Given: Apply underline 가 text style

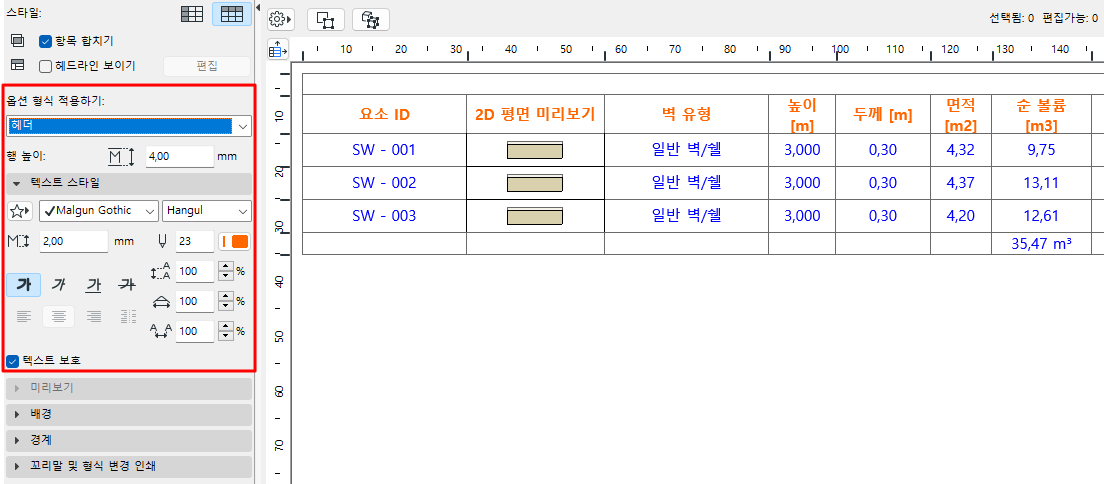Looking at the screenshot, I should [93, 285].
